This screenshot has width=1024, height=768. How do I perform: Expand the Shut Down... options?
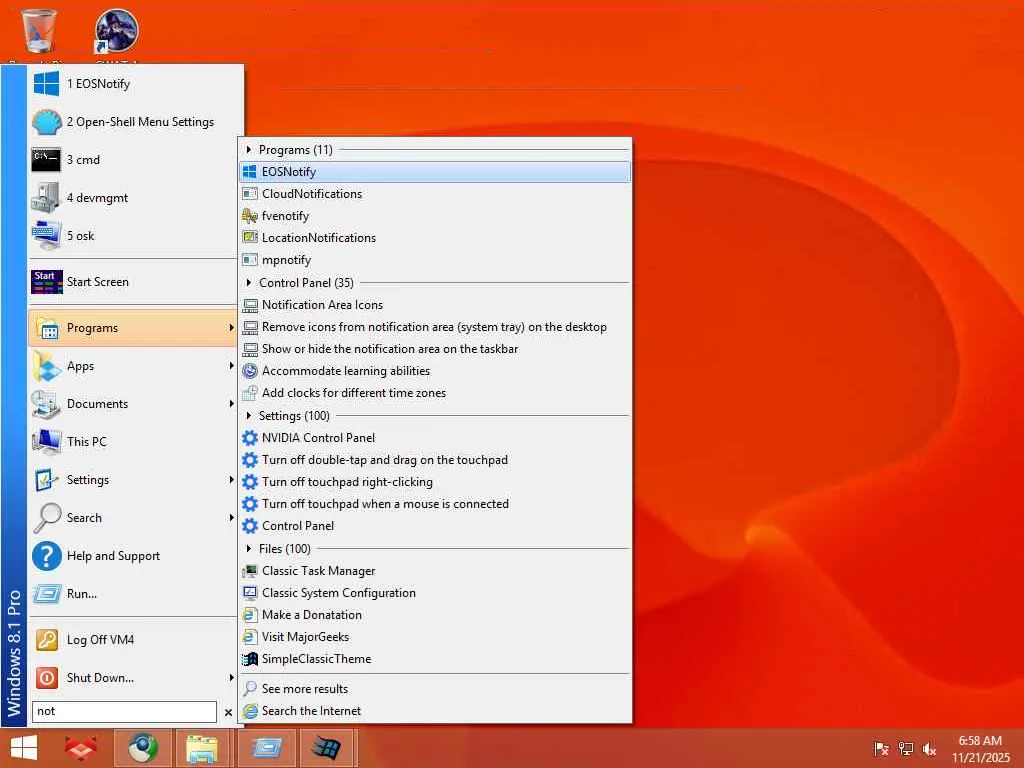(231, 677)
